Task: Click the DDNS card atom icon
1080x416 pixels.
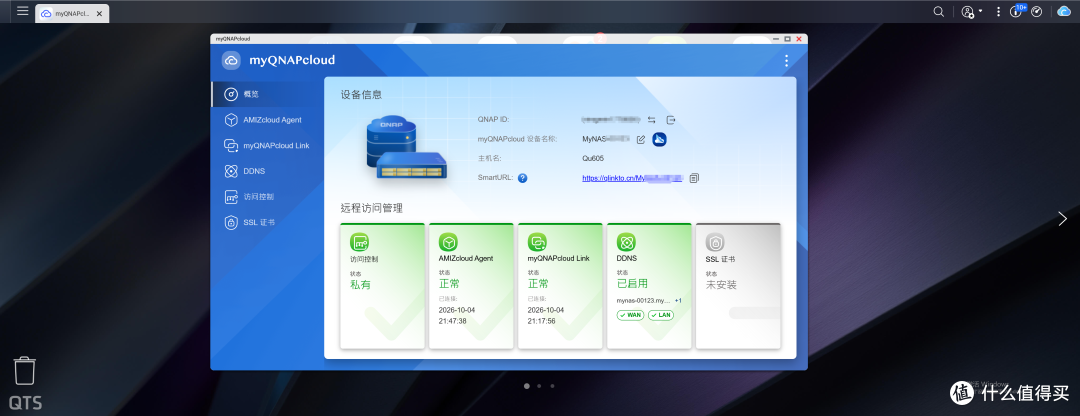Action: 626,242
